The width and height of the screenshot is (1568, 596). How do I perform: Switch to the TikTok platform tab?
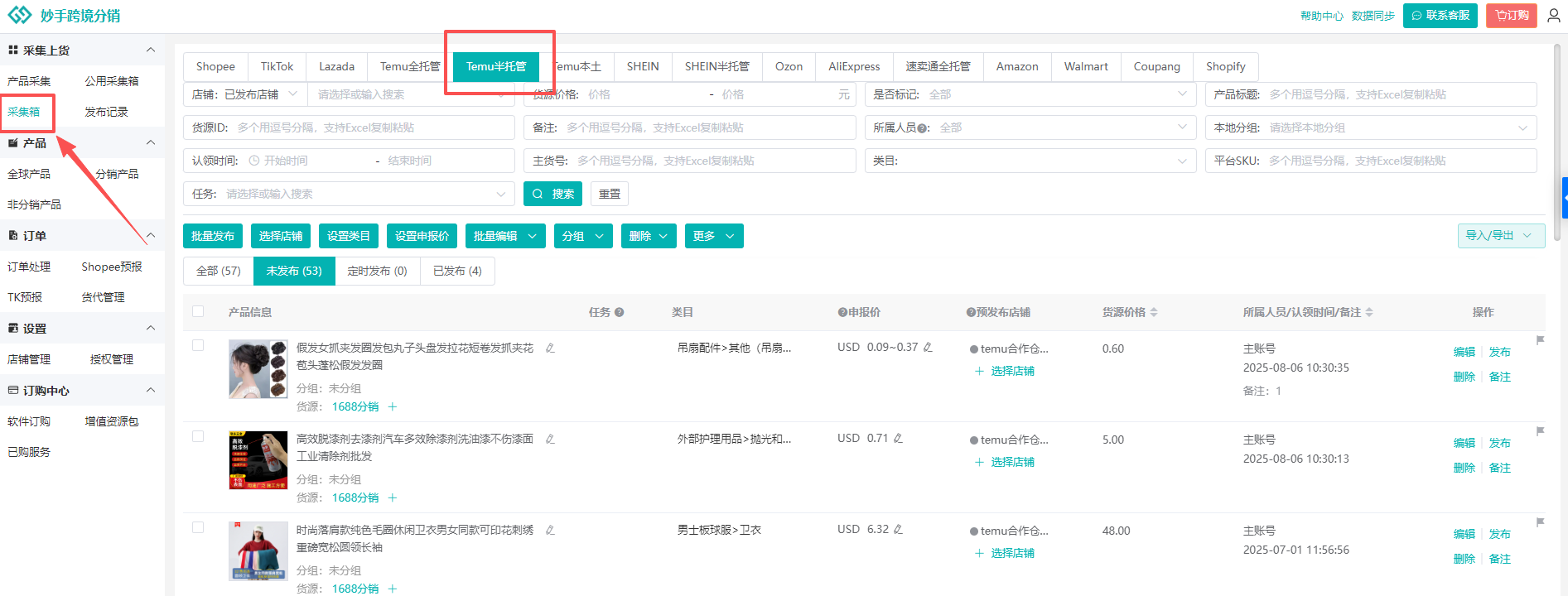277,66
